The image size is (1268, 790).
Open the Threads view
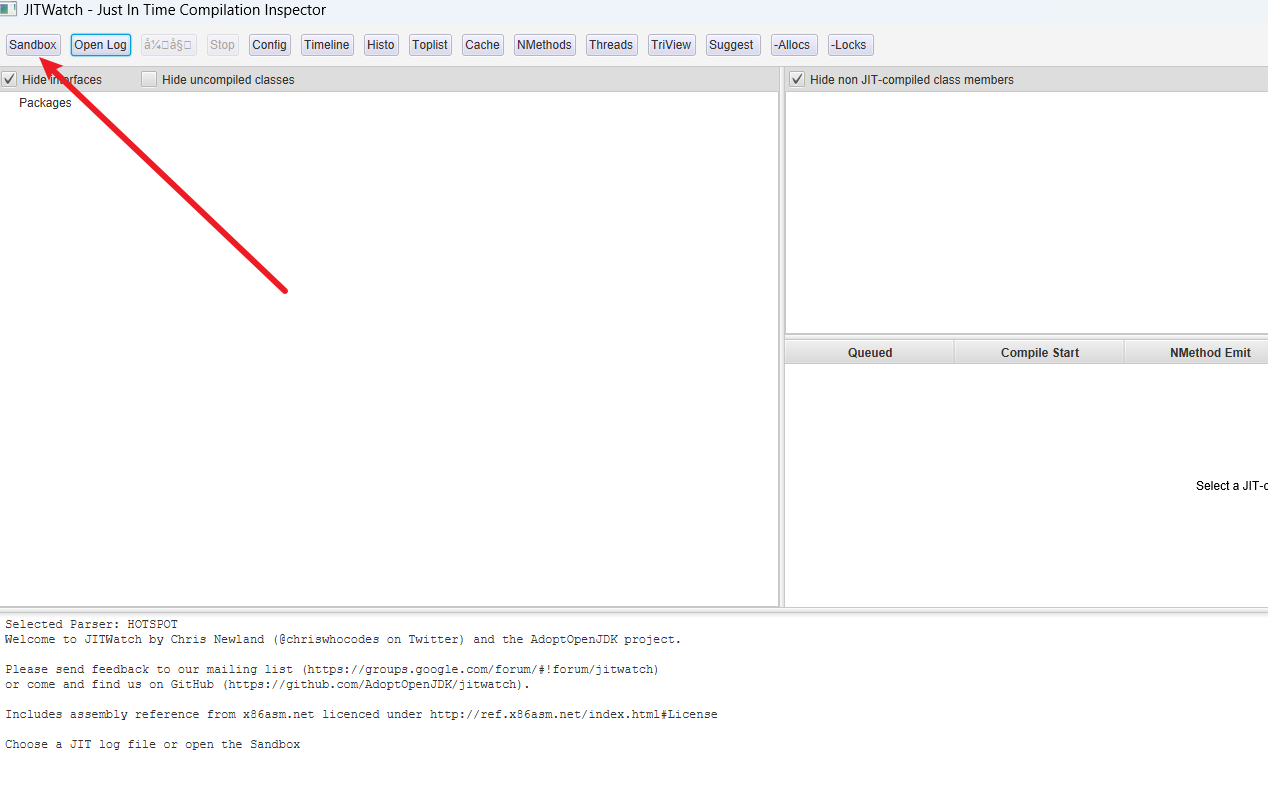611,45
